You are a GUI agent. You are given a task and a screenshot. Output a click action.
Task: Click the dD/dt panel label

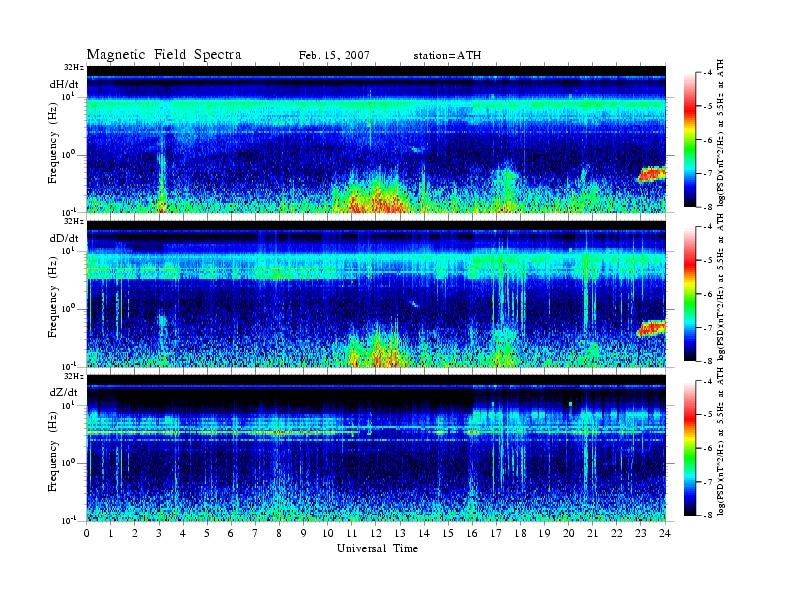click(x=64, y=238)
